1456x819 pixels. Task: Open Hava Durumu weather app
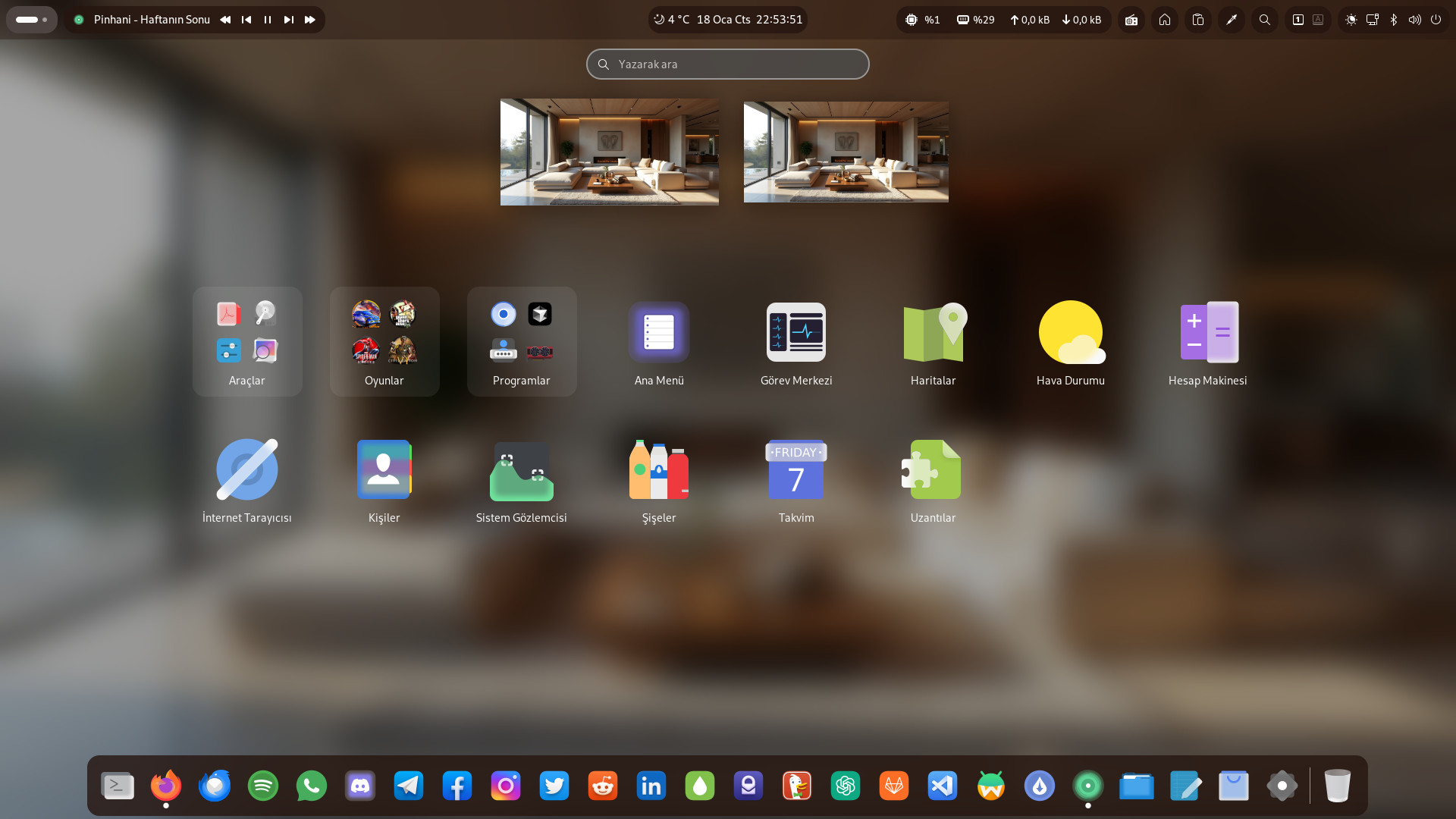point(1071,343)
